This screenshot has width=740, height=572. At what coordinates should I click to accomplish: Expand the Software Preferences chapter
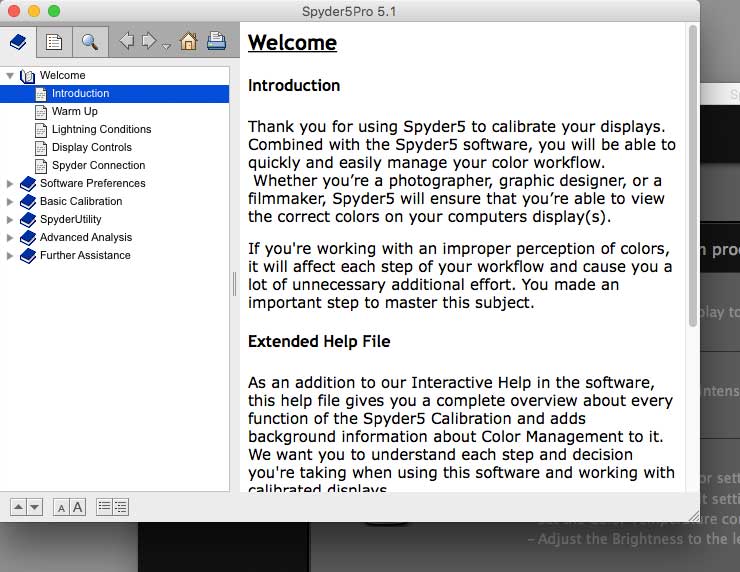[x=9, y=184]
